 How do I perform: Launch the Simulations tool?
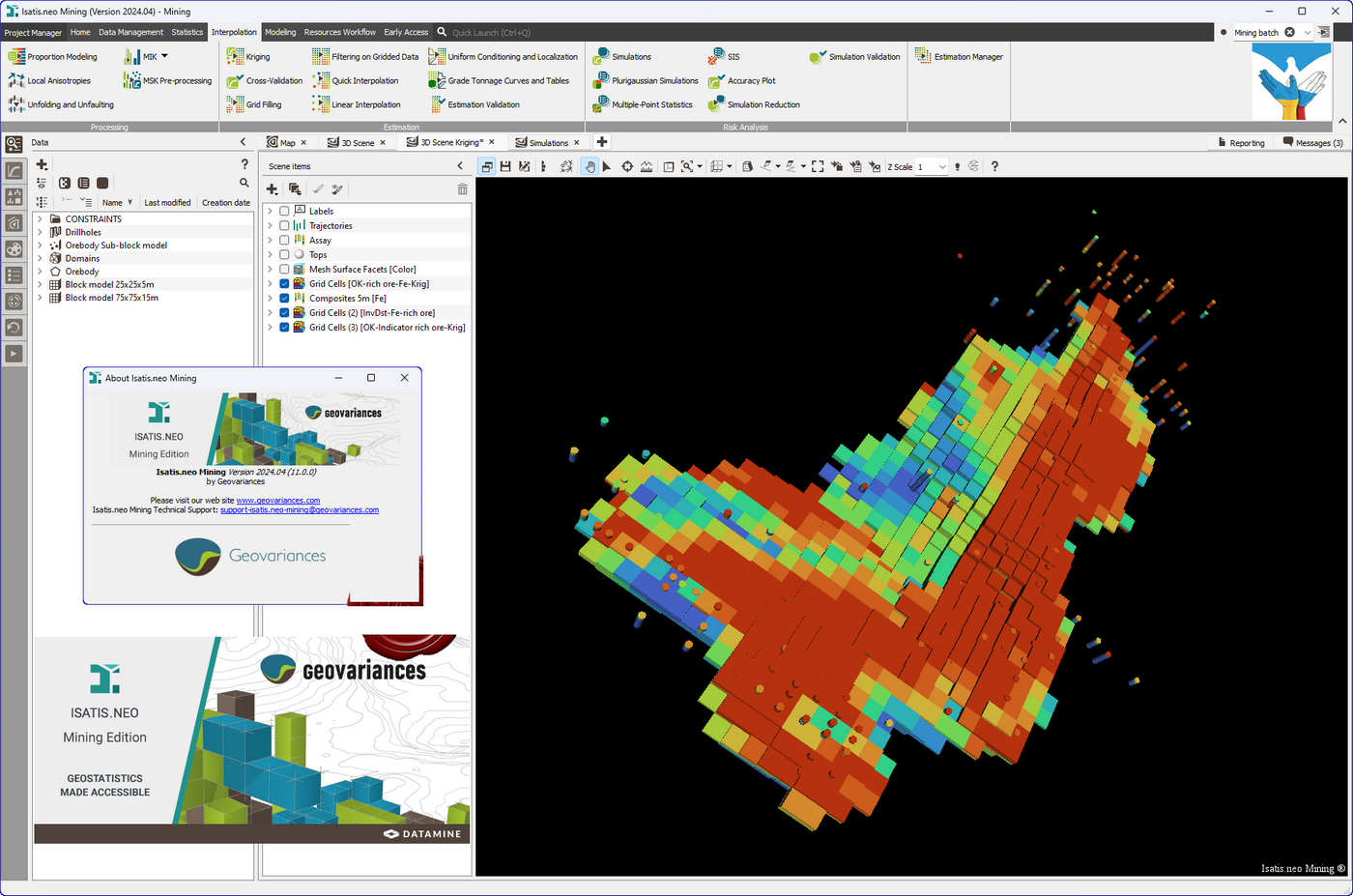point(621,57)
